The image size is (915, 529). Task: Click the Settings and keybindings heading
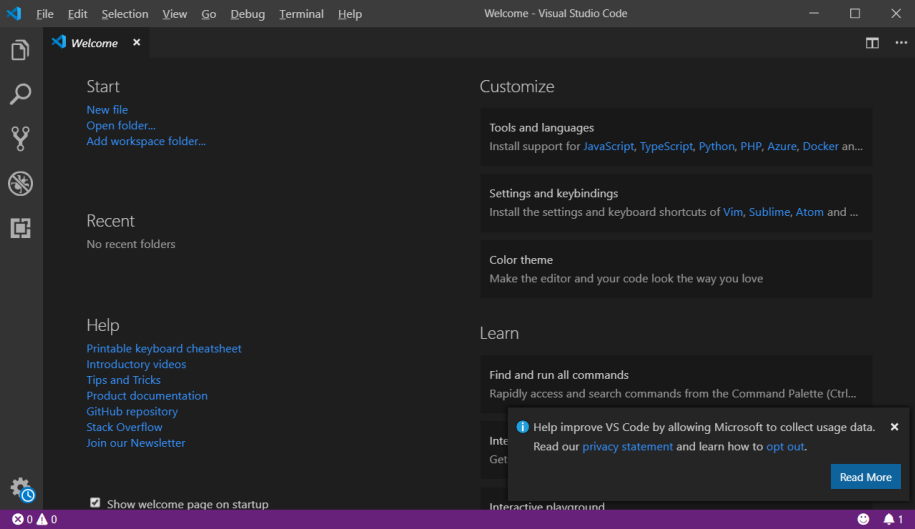coord(554,194)
